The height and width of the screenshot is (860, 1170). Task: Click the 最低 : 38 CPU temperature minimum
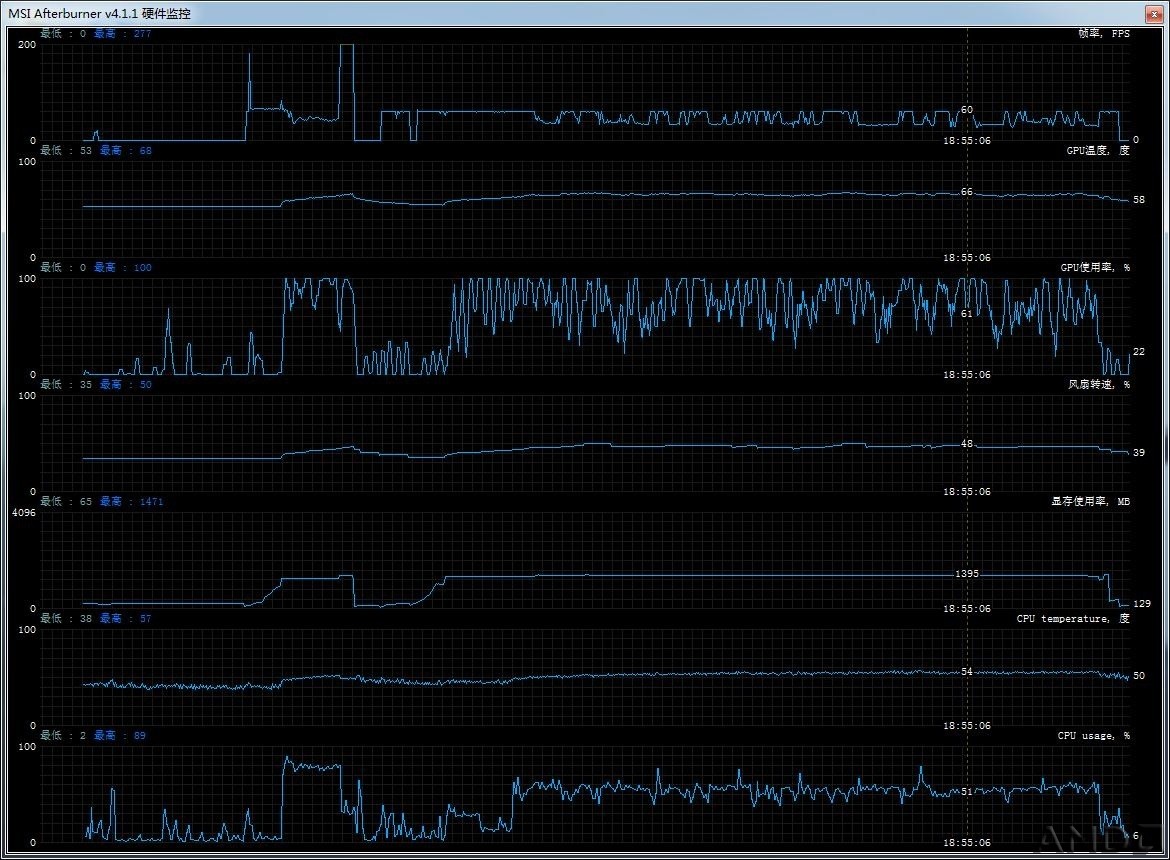(66, 619)
